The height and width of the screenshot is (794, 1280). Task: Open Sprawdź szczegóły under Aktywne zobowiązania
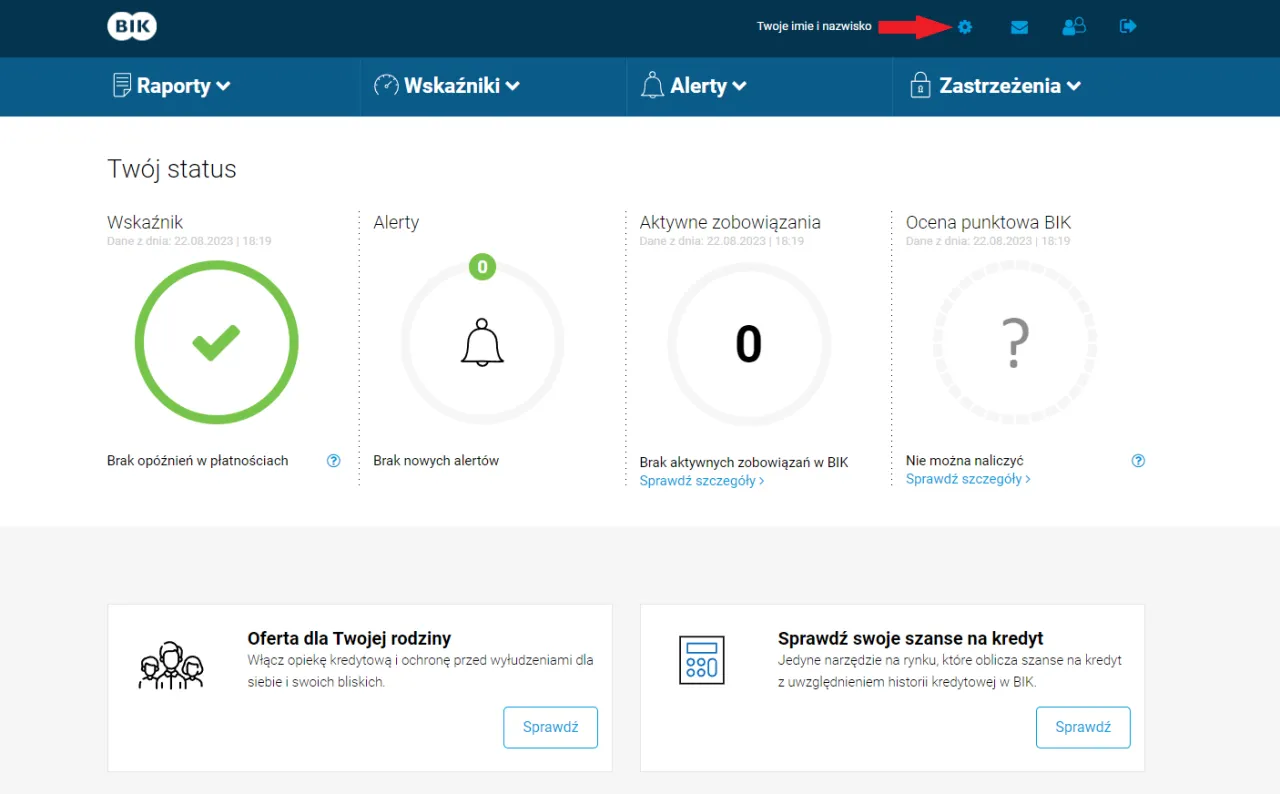tap(701, 480)
